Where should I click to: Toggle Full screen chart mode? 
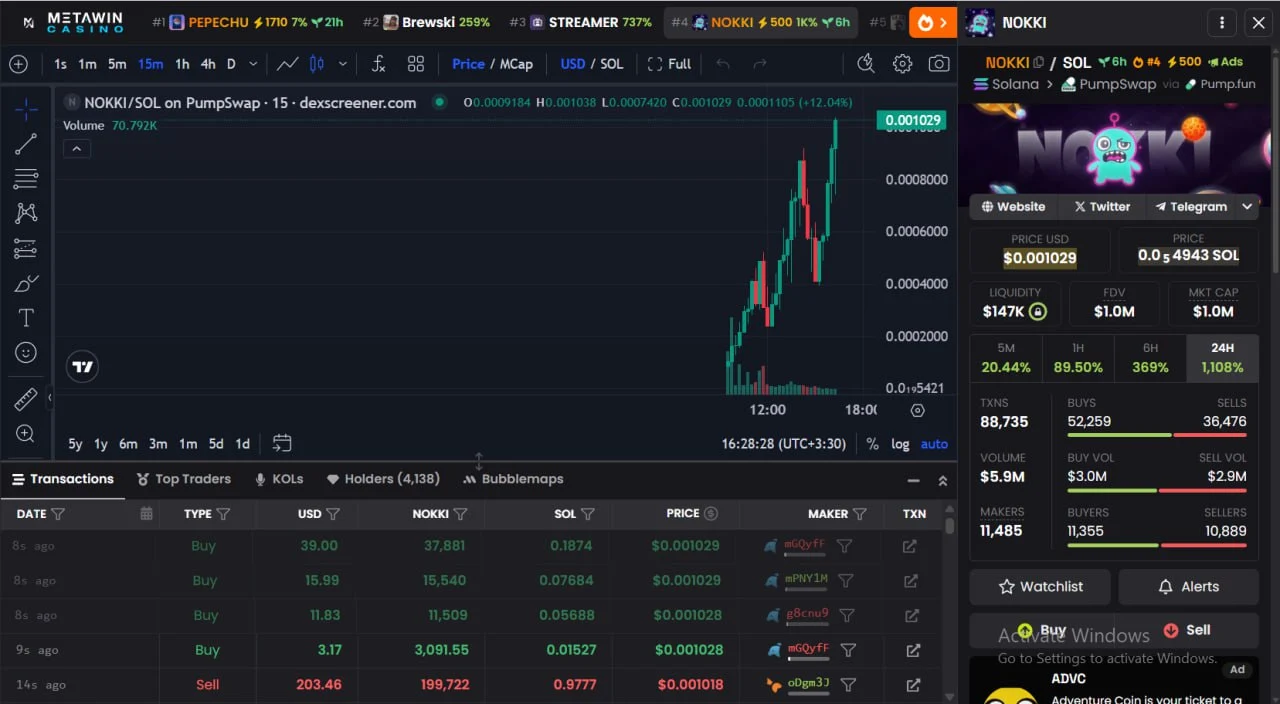coord(669,64)
